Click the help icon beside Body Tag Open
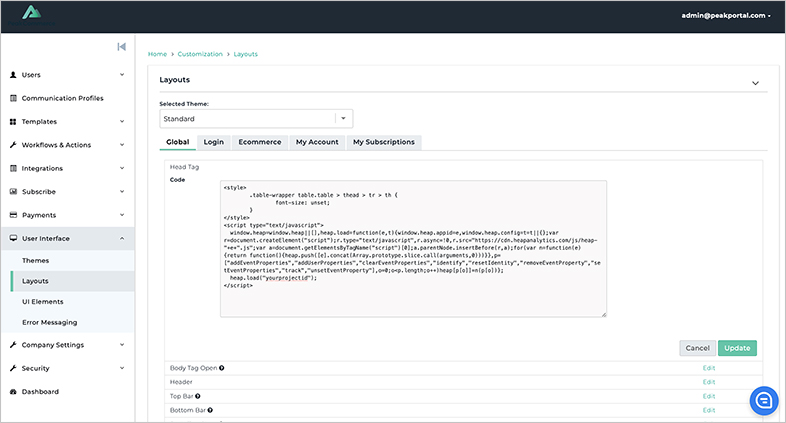The height and width of the screenshot is (423, 786). tap(221, 368)
